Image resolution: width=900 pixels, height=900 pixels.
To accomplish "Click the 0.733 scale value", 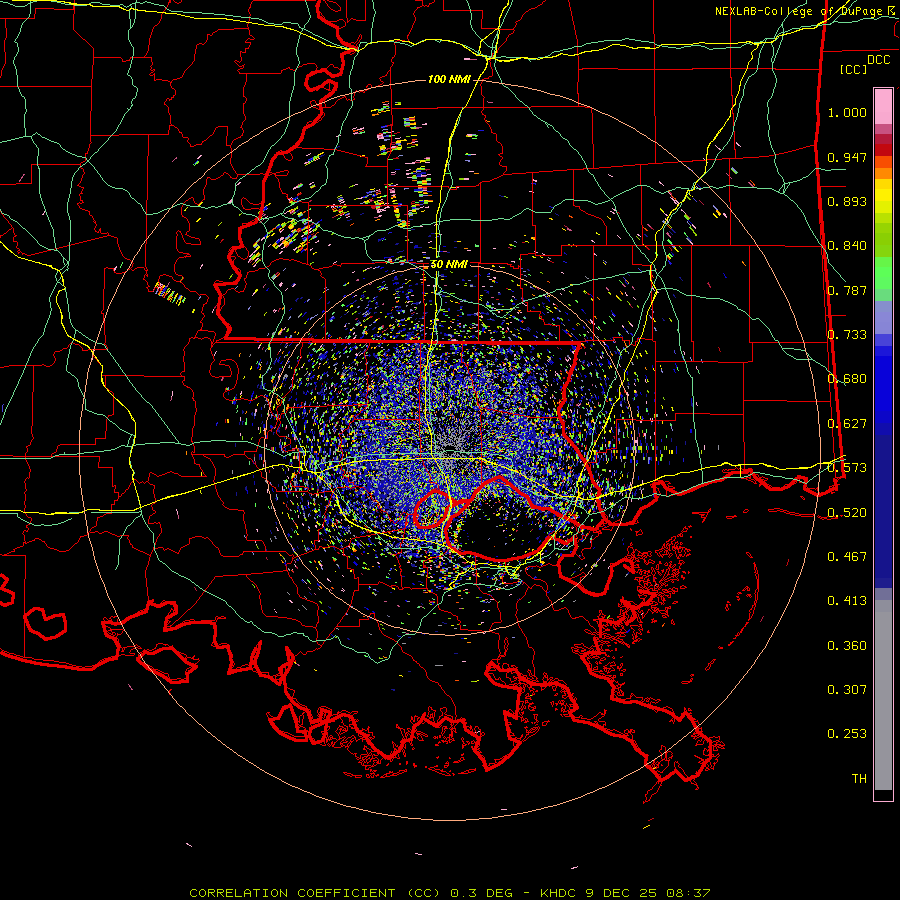I will pos(847,335).
